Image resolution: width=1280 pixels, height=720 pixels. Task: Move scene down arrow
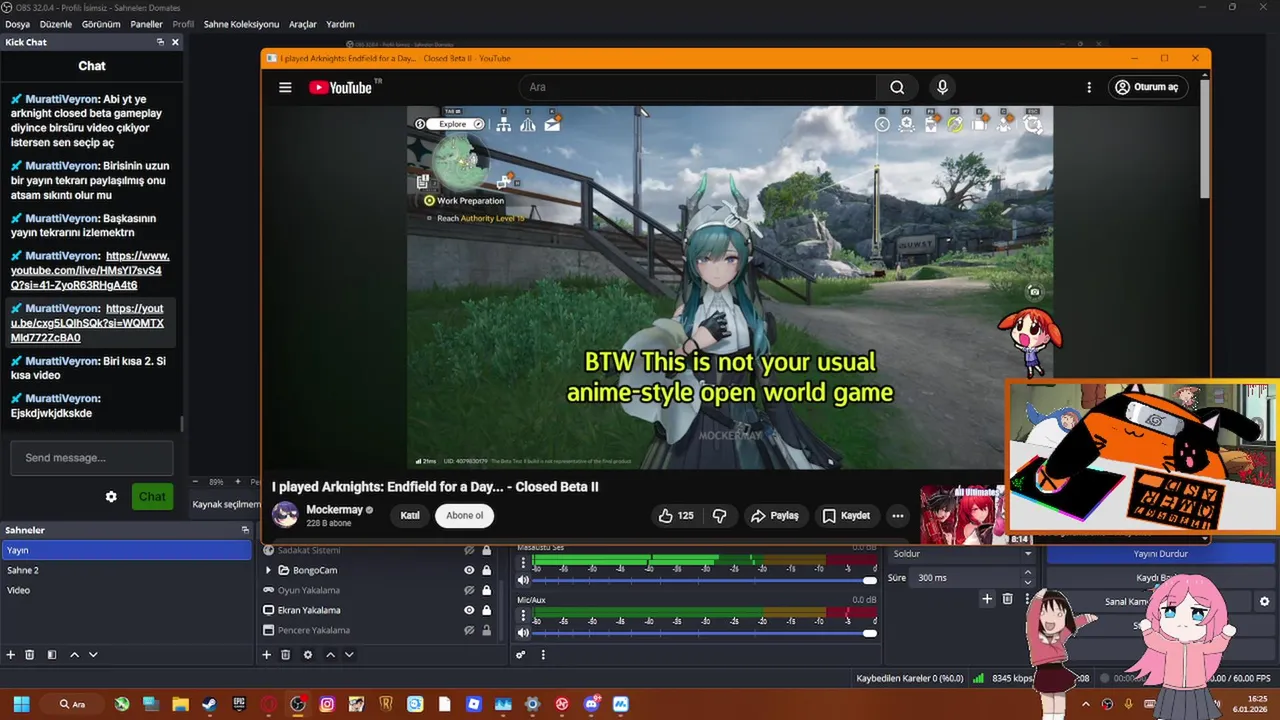pos(93,655)
